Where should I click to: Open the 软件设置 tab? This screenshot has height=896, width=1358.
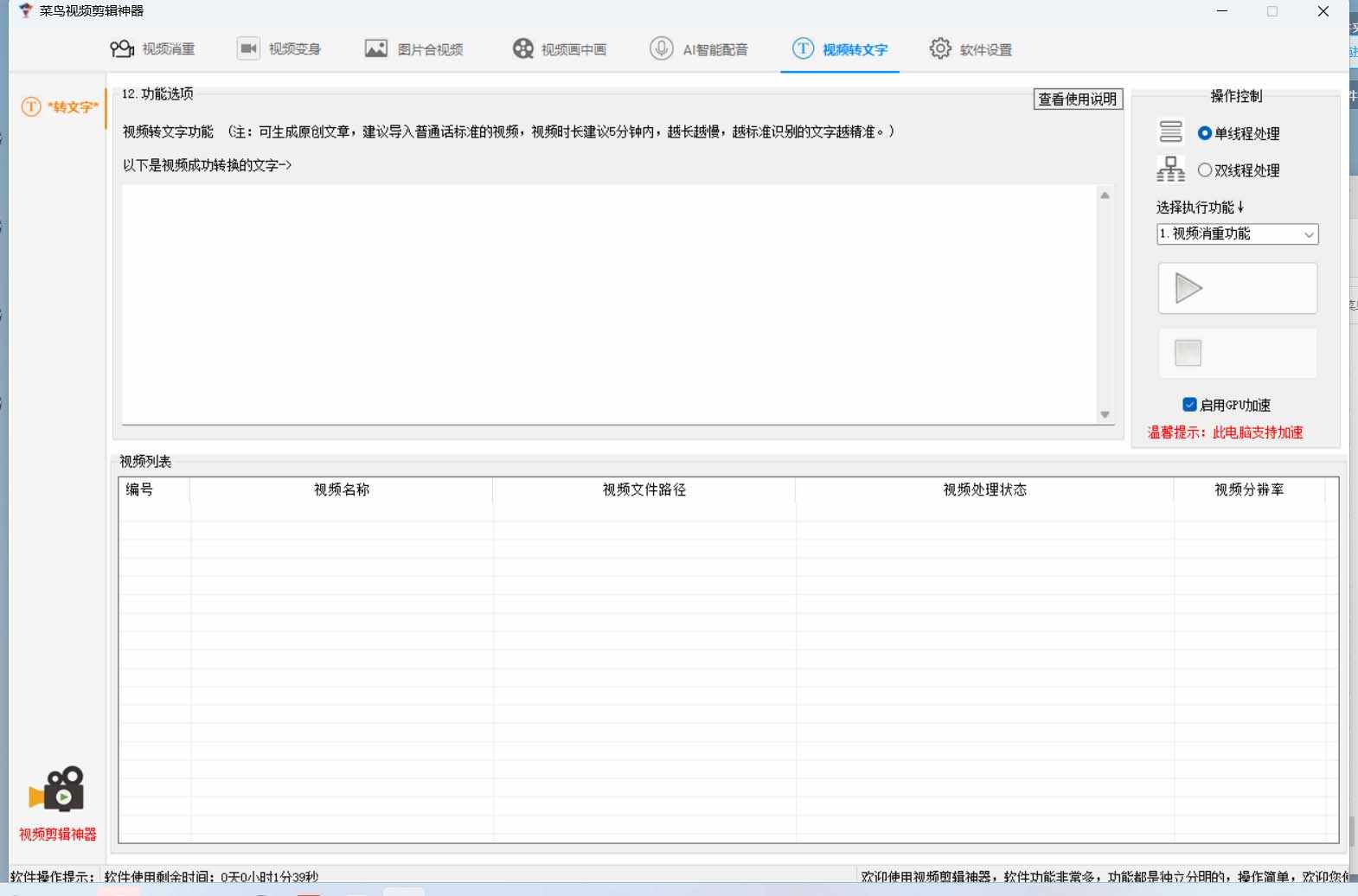point(970,49)
